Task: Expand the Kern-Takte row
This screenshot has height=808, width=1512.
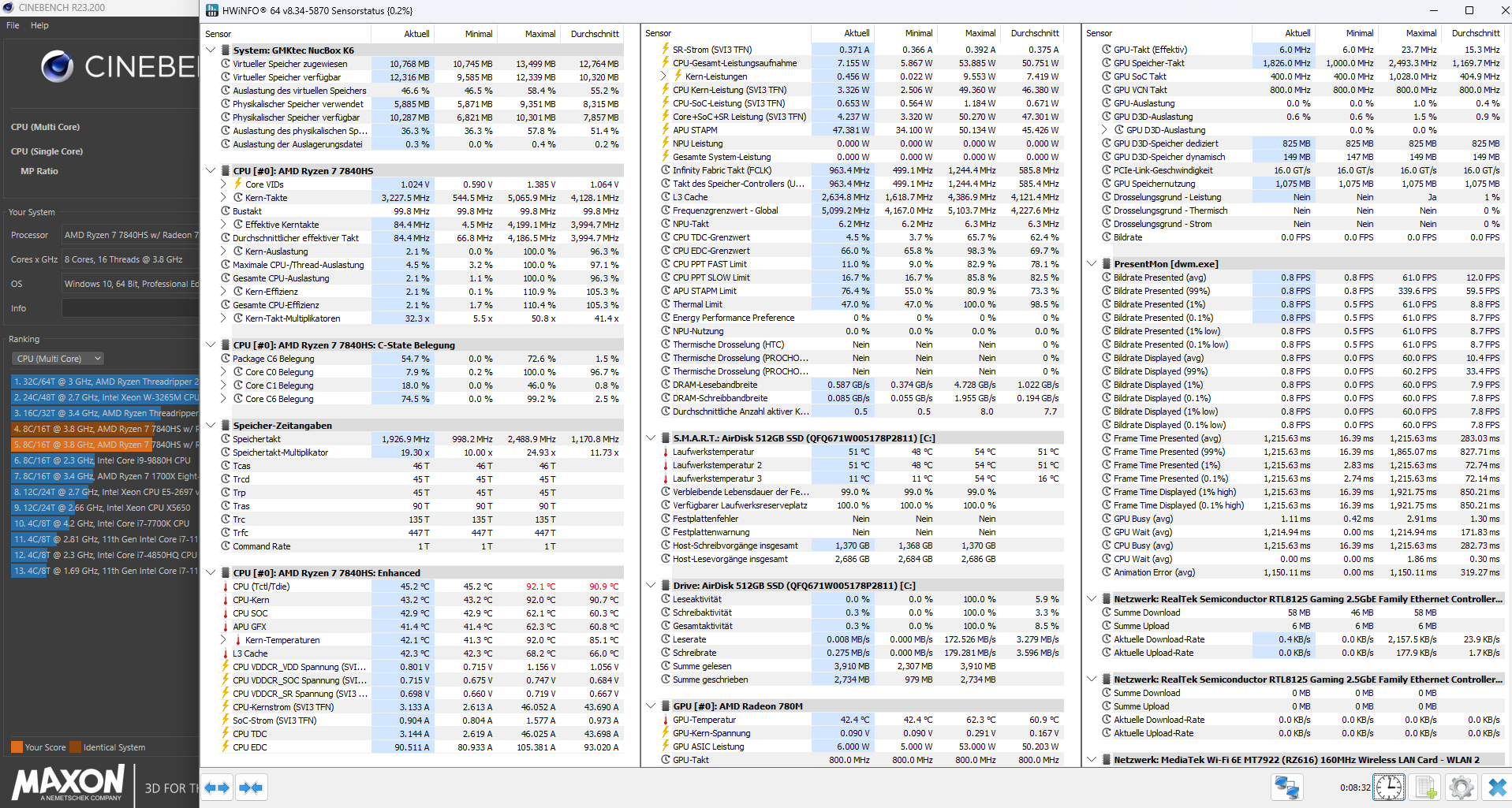Action: point(224,198)
